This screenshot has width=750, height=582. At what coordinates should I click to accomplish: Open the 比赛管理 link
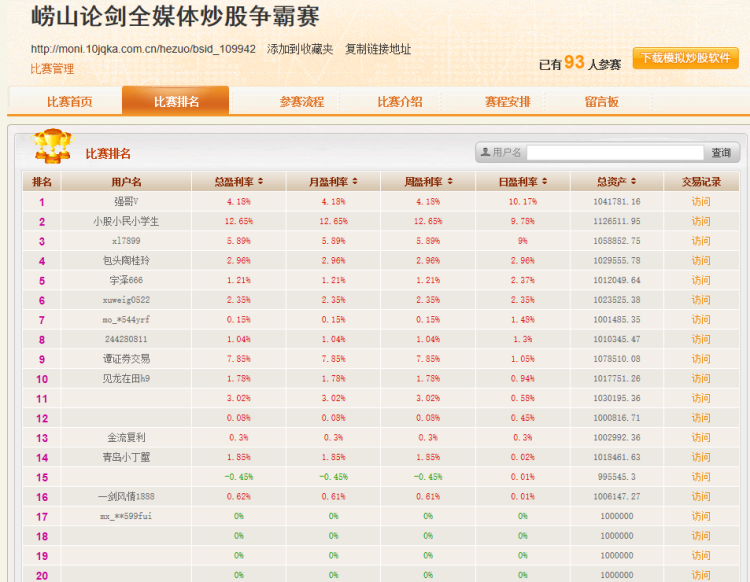click(52, 69)
